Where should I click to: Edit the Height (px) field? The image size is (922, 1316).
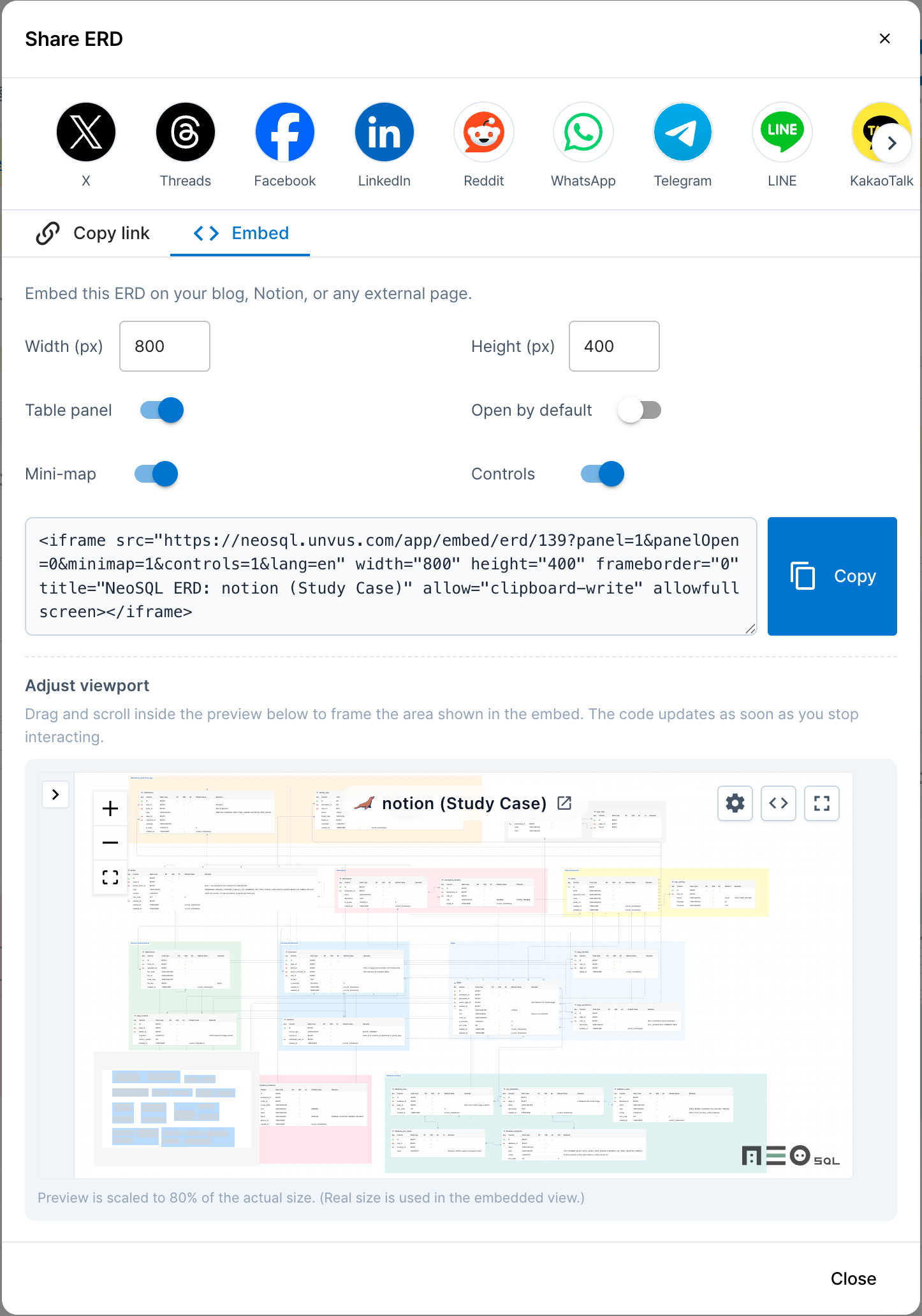(x=614, y=346)
